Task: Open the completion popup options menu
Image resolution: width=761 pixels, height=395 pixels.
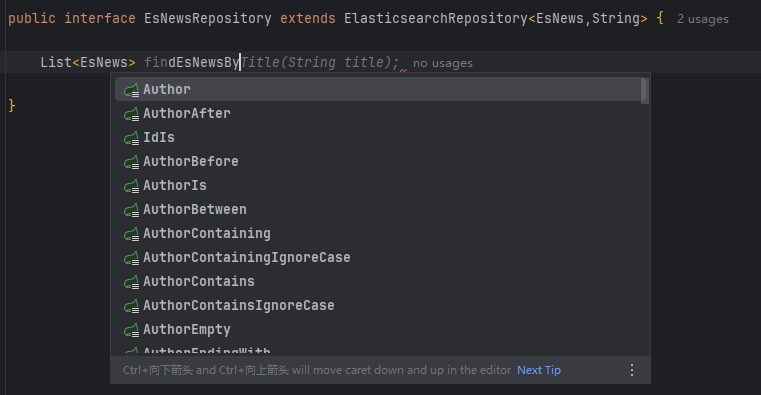Action: 632,370
